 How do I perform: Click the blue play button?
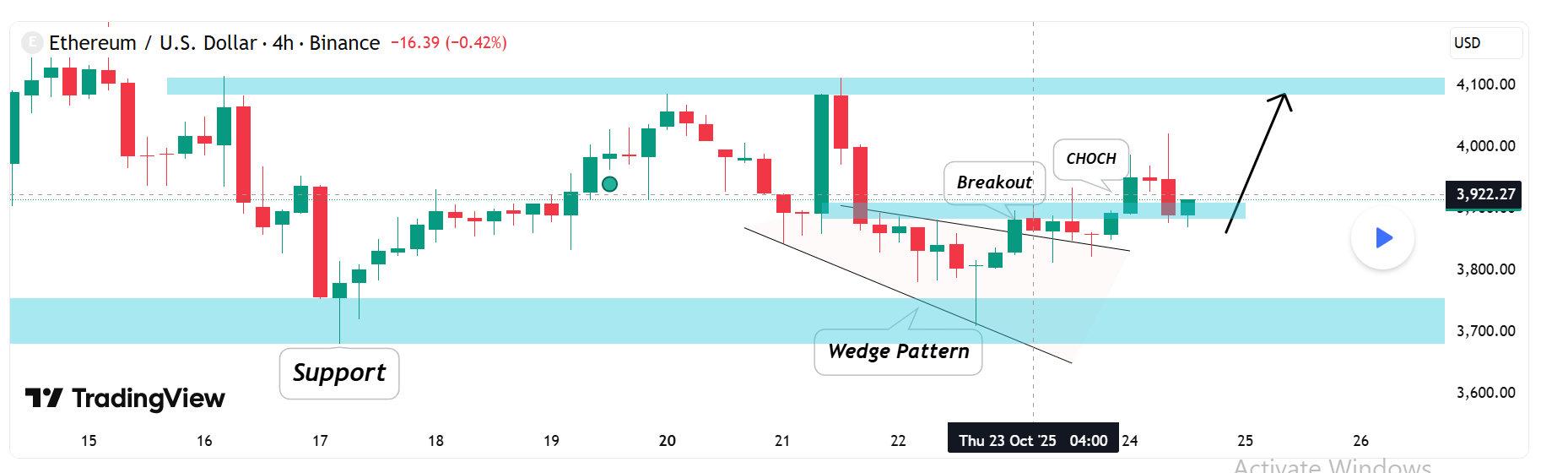click(x=1382, y=238)
